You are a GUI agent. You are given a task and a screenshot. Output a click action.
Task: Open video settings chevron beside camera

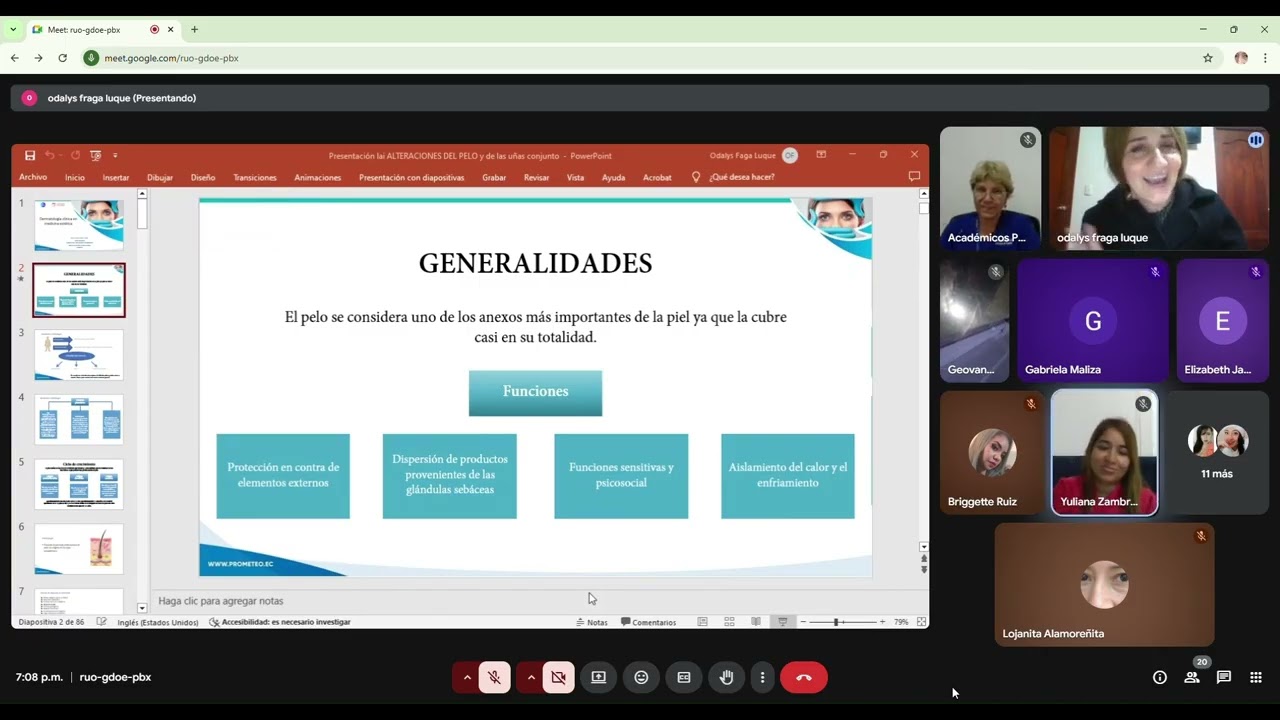pyautogui.click(x=530, y=677)
